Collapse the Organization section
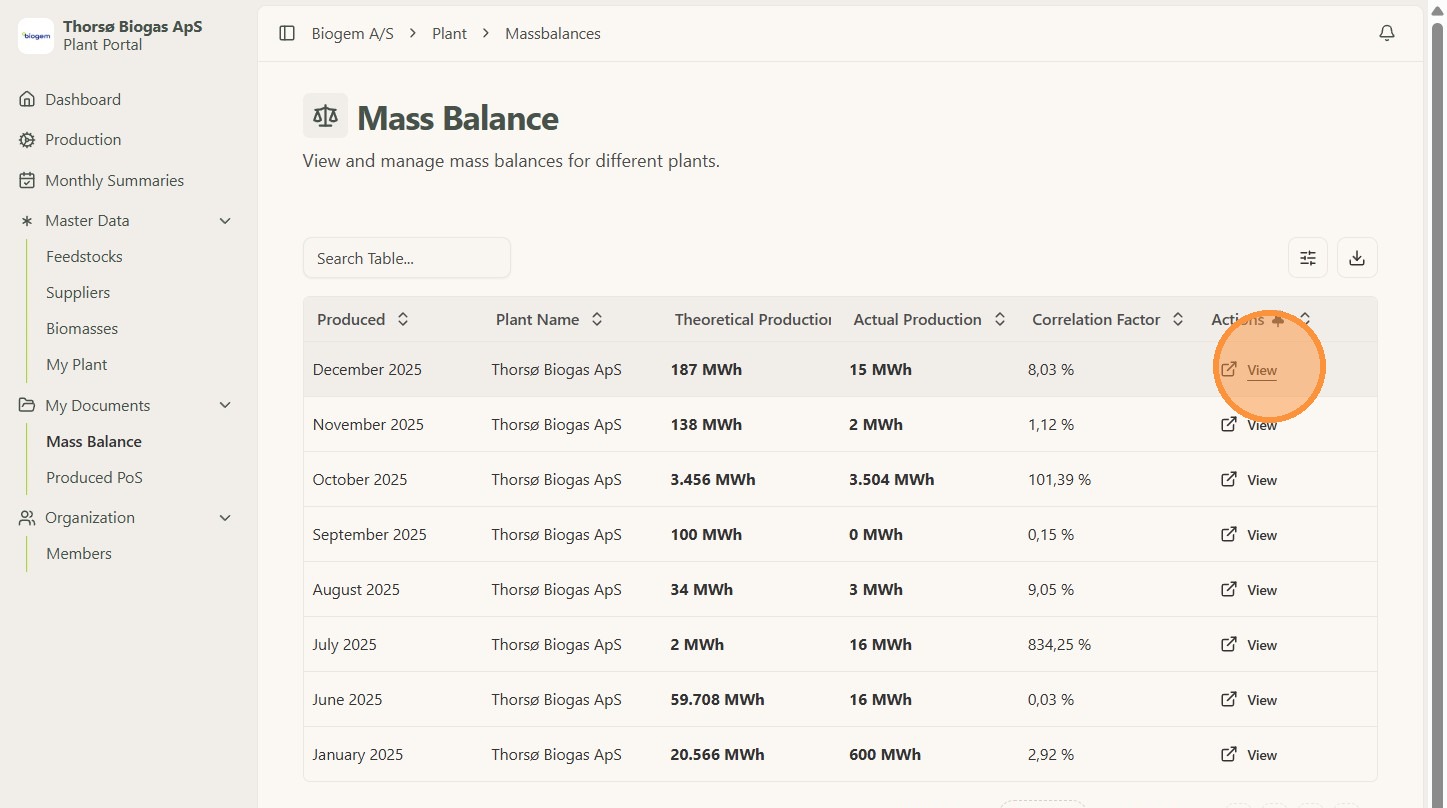Viewport: 1447px width, 808px height. [225, 518]
